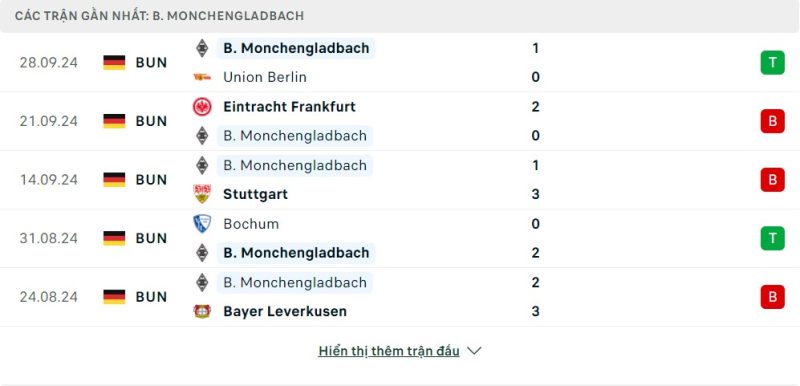Click the BUN league label on 31.08.24

[x=152, y=238]
